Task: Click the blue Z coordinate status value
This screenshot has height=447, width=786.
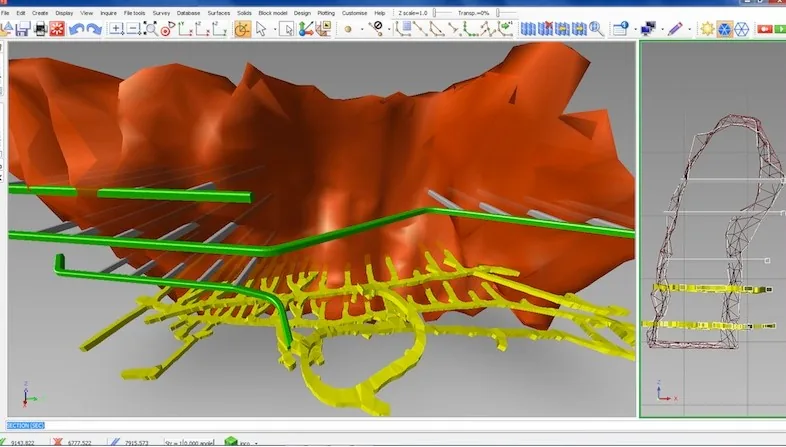Action: coord(136,443)
